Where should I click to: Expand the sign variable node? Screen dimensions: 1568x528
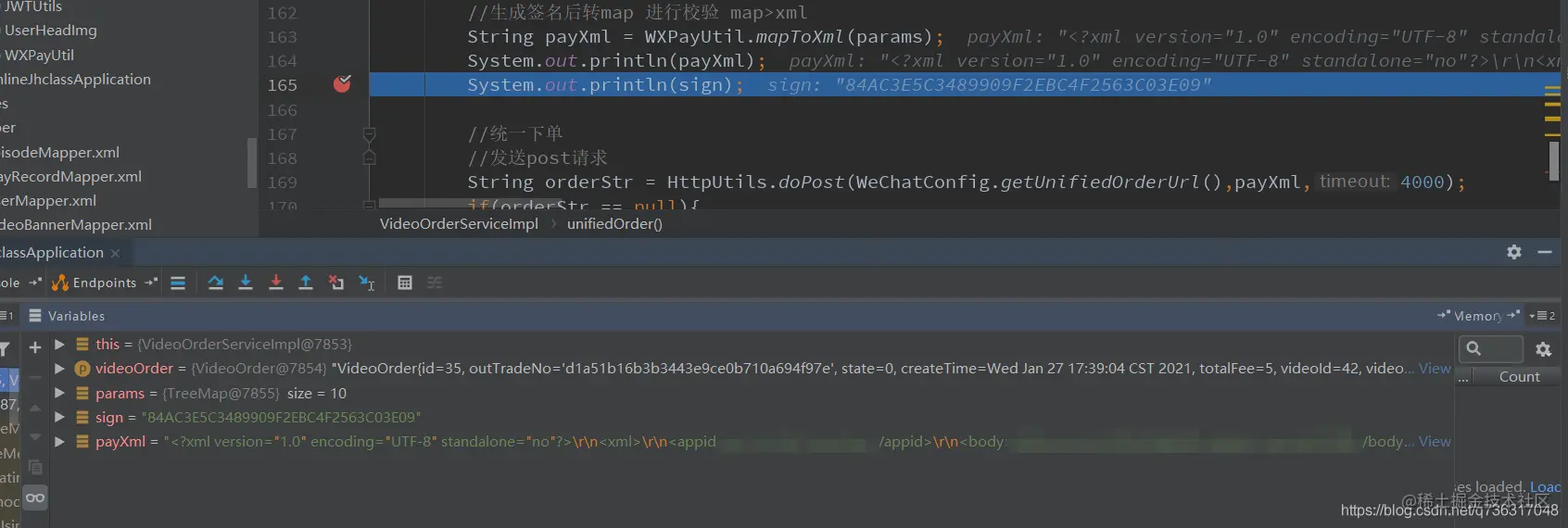[x=59, y=417]
